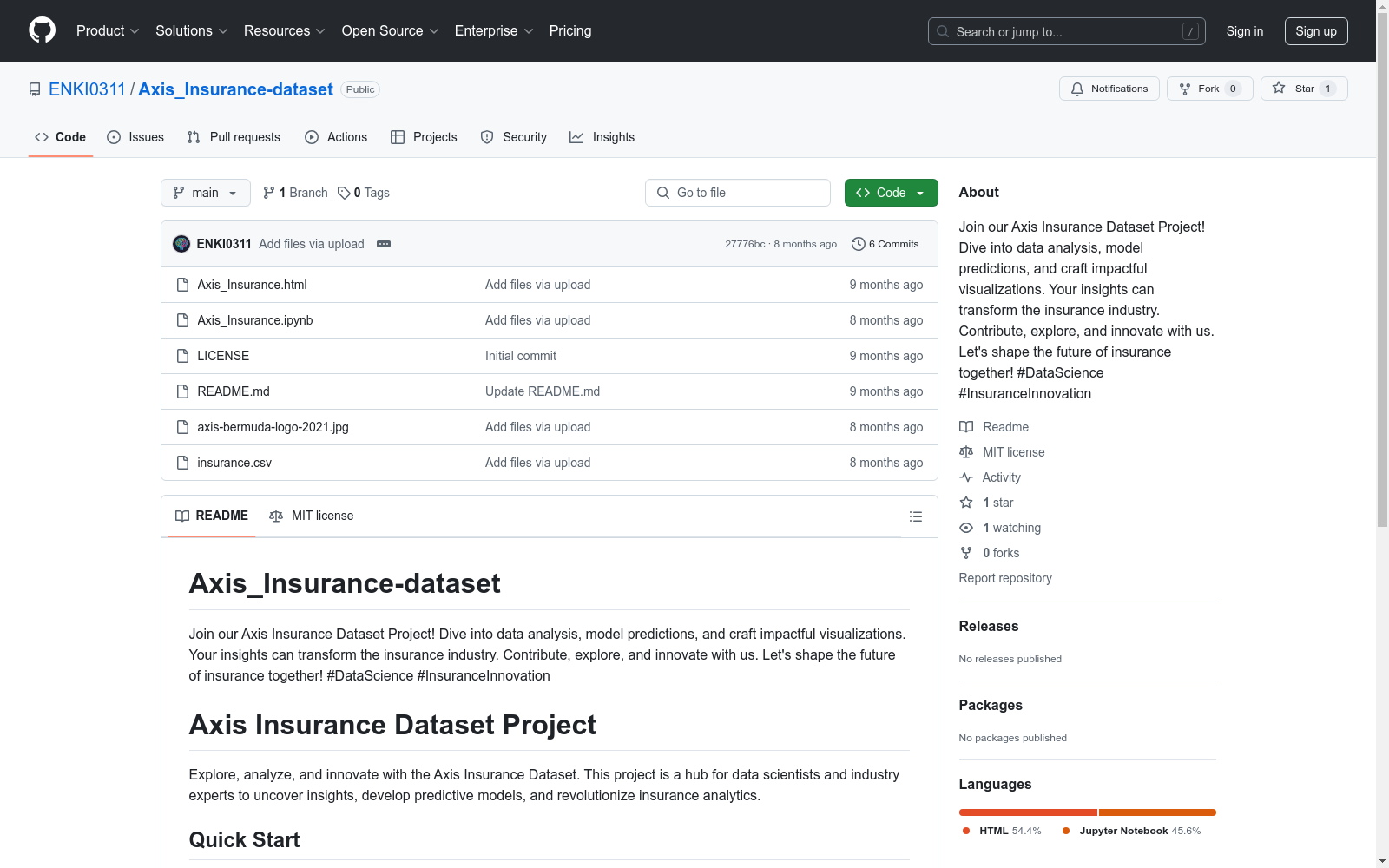View the 6 Commits history
Image resolution: width=1389 pixels, height=868 pixels.
coord(885,244)
